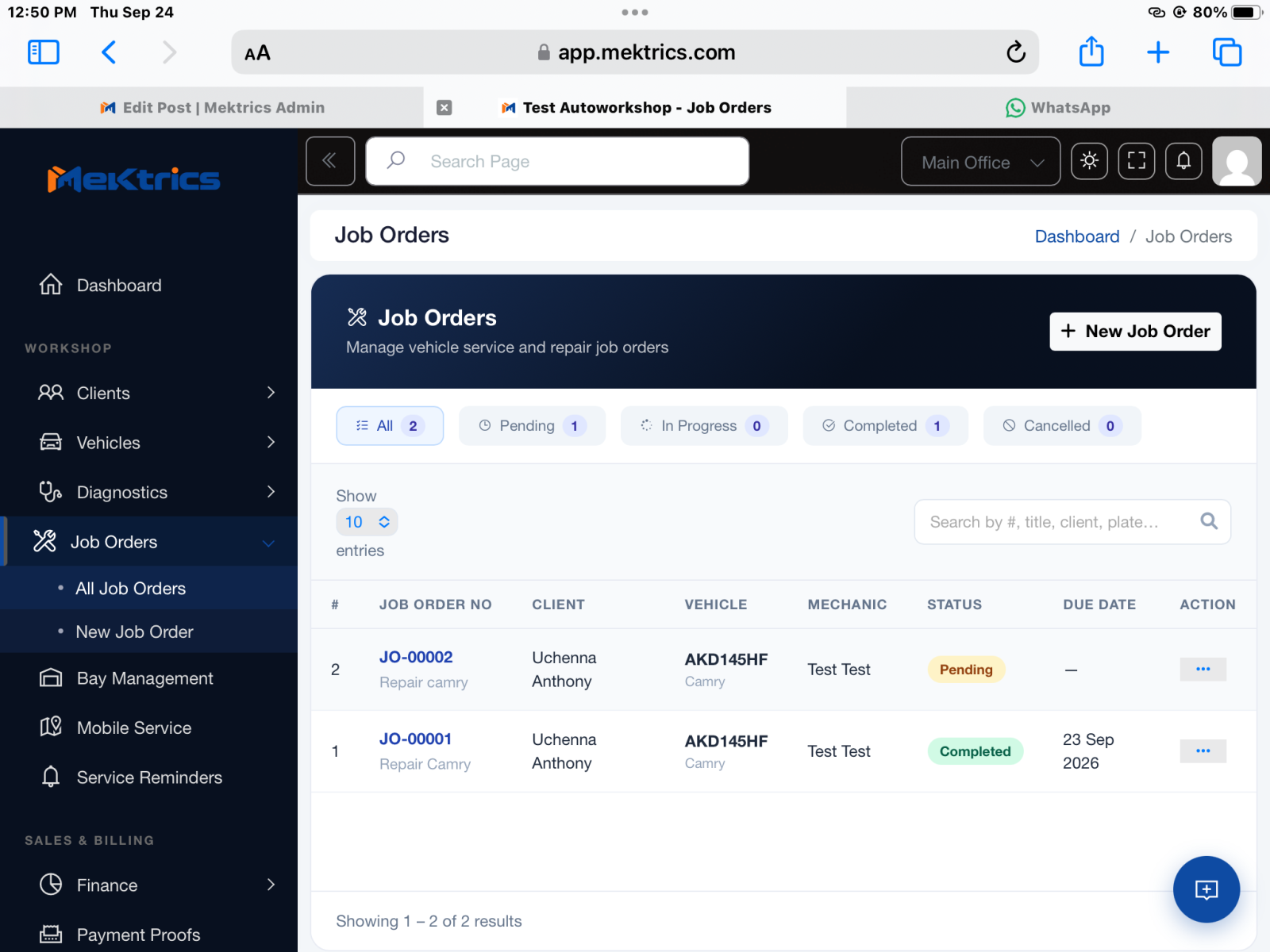This screenshot has height=952, width=1270.
Task: Open Main Office branch dropdown
Action: click(x=980, y=161)
